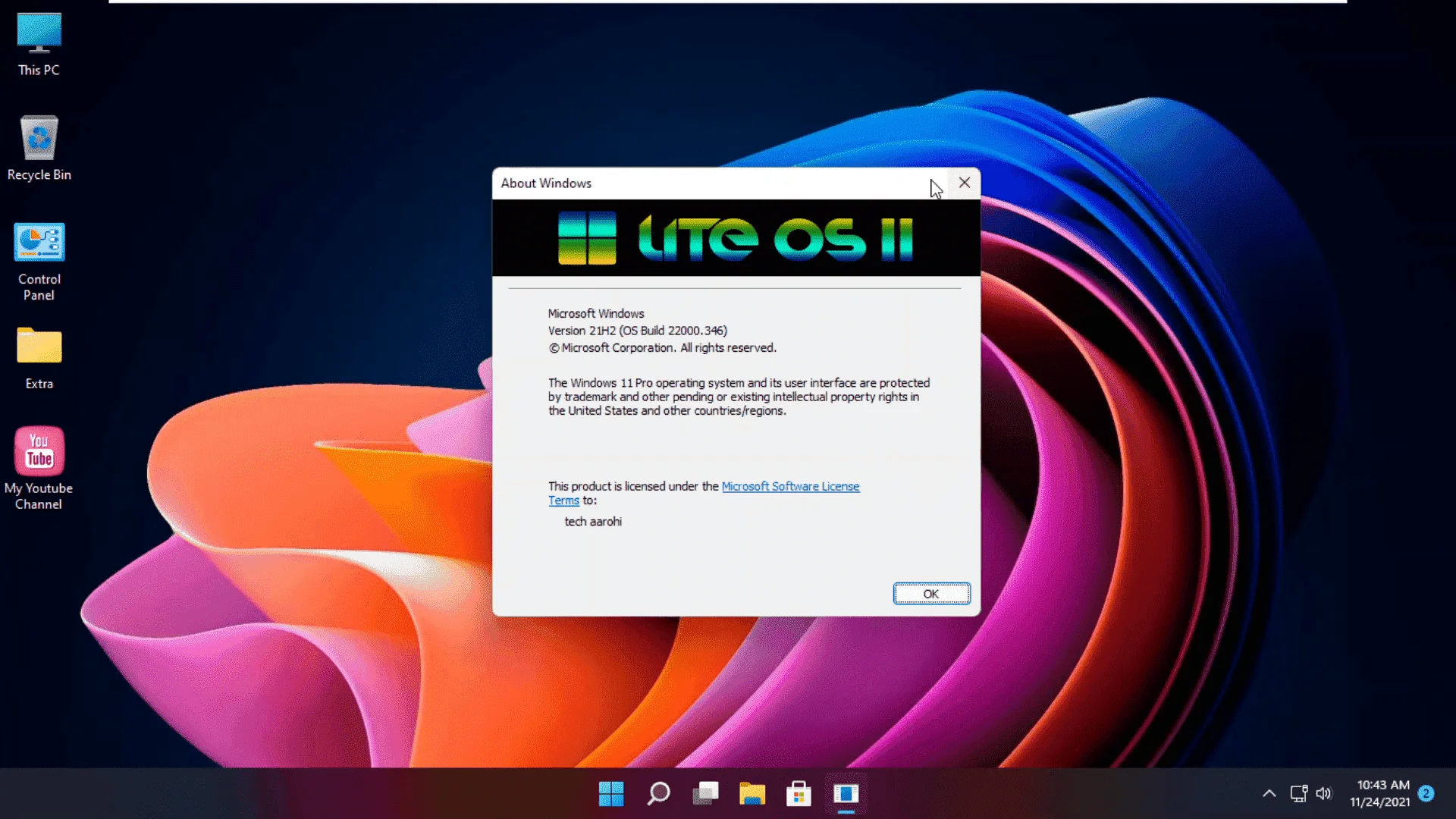
Task: Select the Control Panel desktop icon
Action: (x=39, y=262)
